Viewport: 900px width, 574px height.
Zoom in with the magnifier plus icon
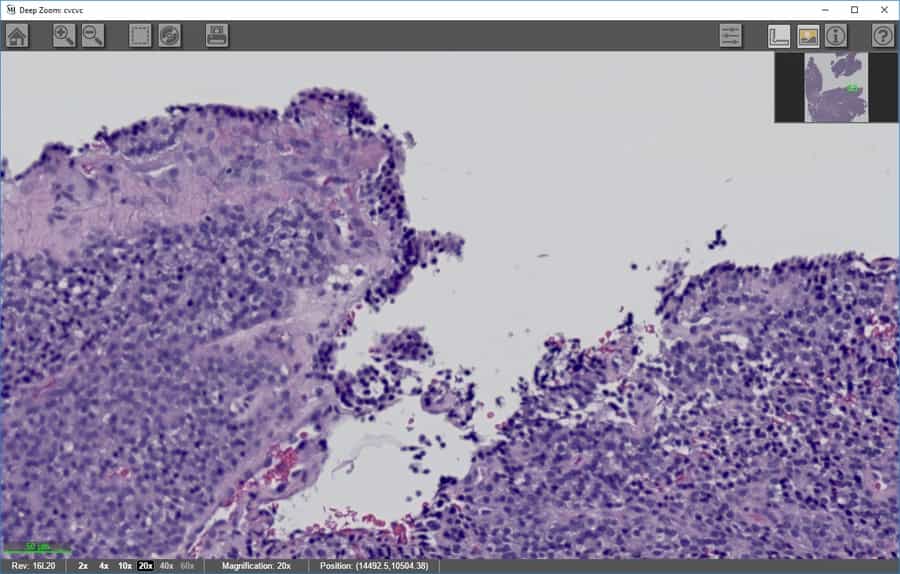(64, 36)
